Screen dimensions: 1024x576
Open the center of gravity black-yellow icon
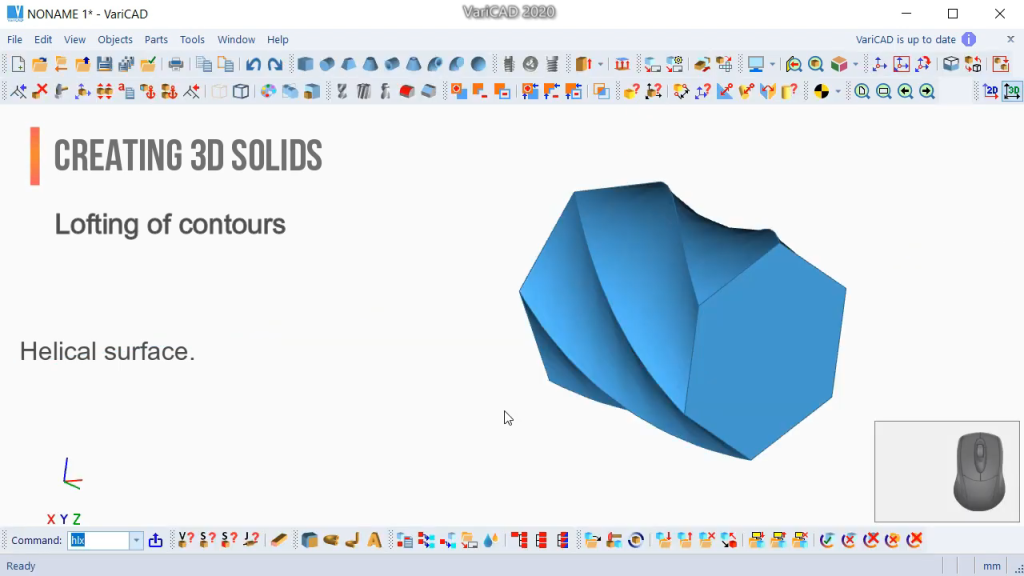(822, 91)
